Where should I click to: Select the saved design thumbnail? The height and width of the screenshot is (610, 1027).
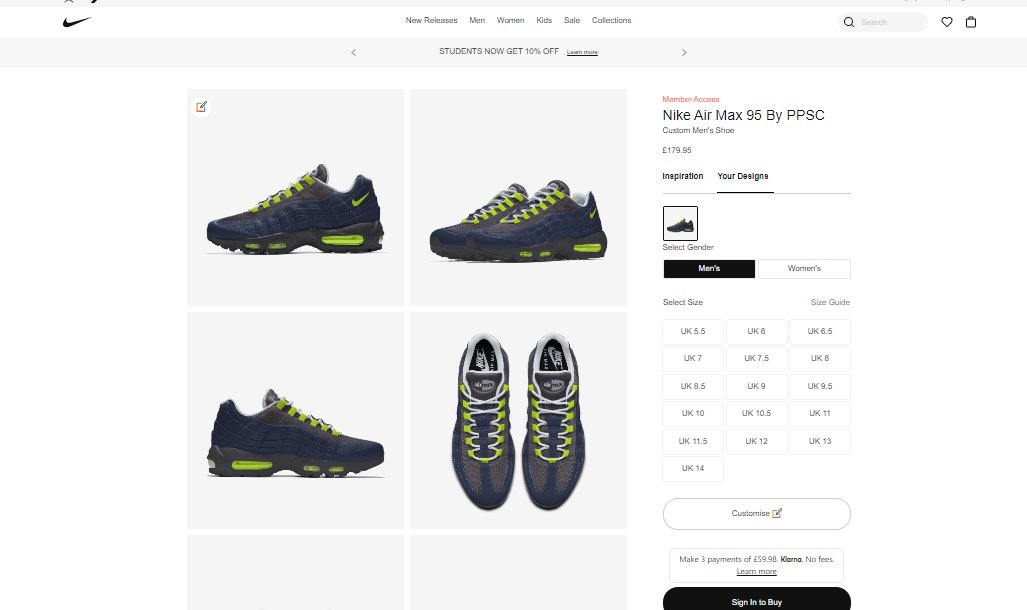680,223
